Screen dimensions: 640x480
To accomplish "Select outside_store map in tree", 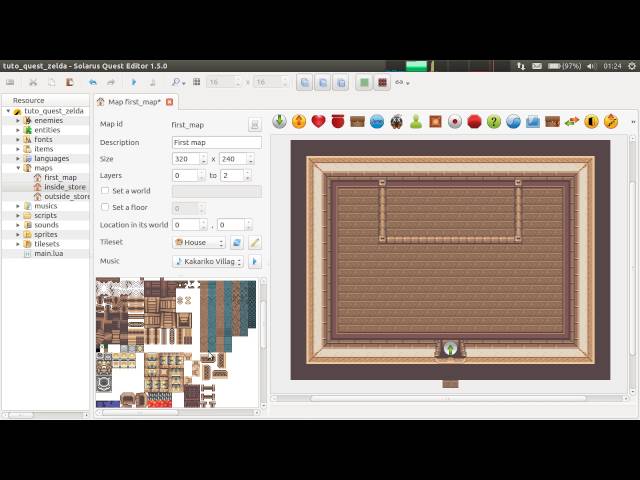I will (67, 196).
